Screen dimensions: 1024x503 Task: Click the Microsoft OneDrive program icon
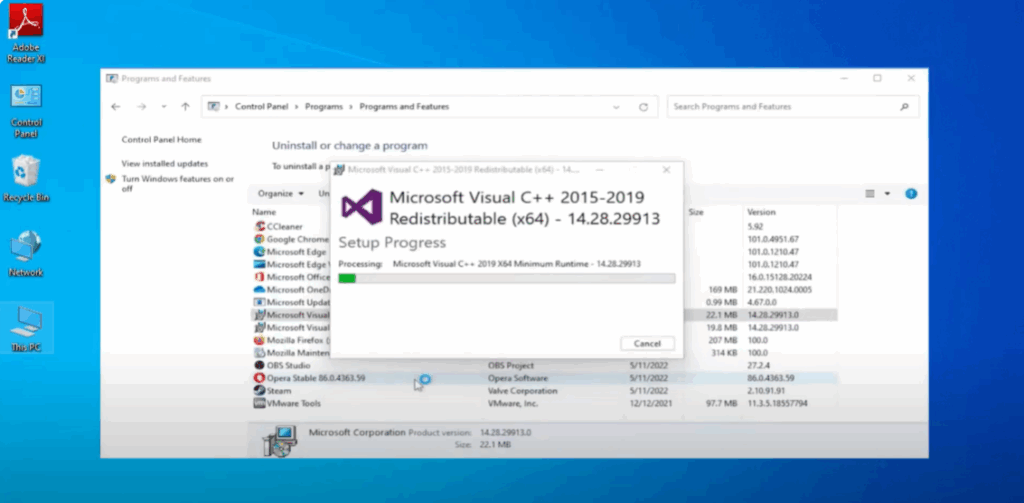260,289
